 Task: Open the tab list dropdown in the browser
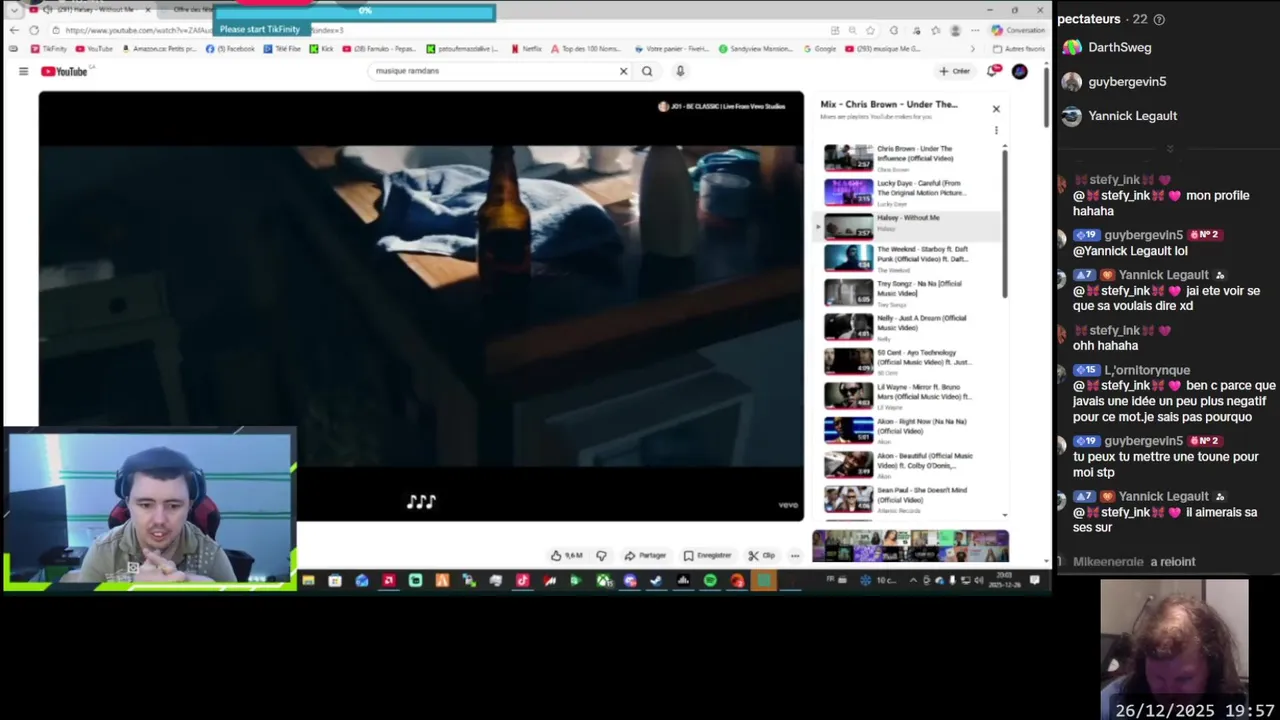coord(14,10)
